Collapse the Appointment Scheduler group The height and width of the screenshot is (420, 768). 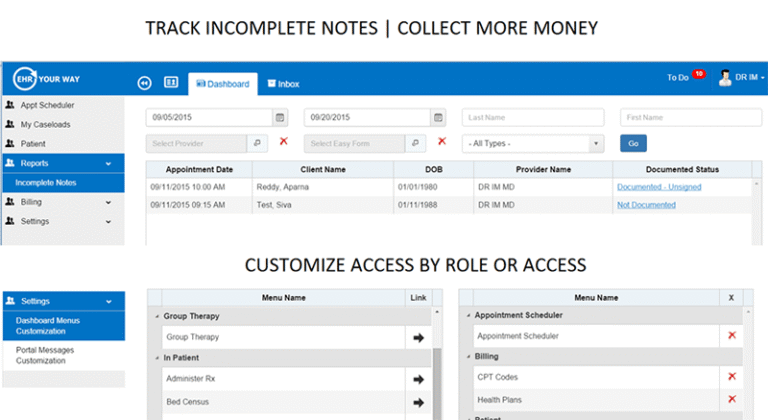pos(468,316)
